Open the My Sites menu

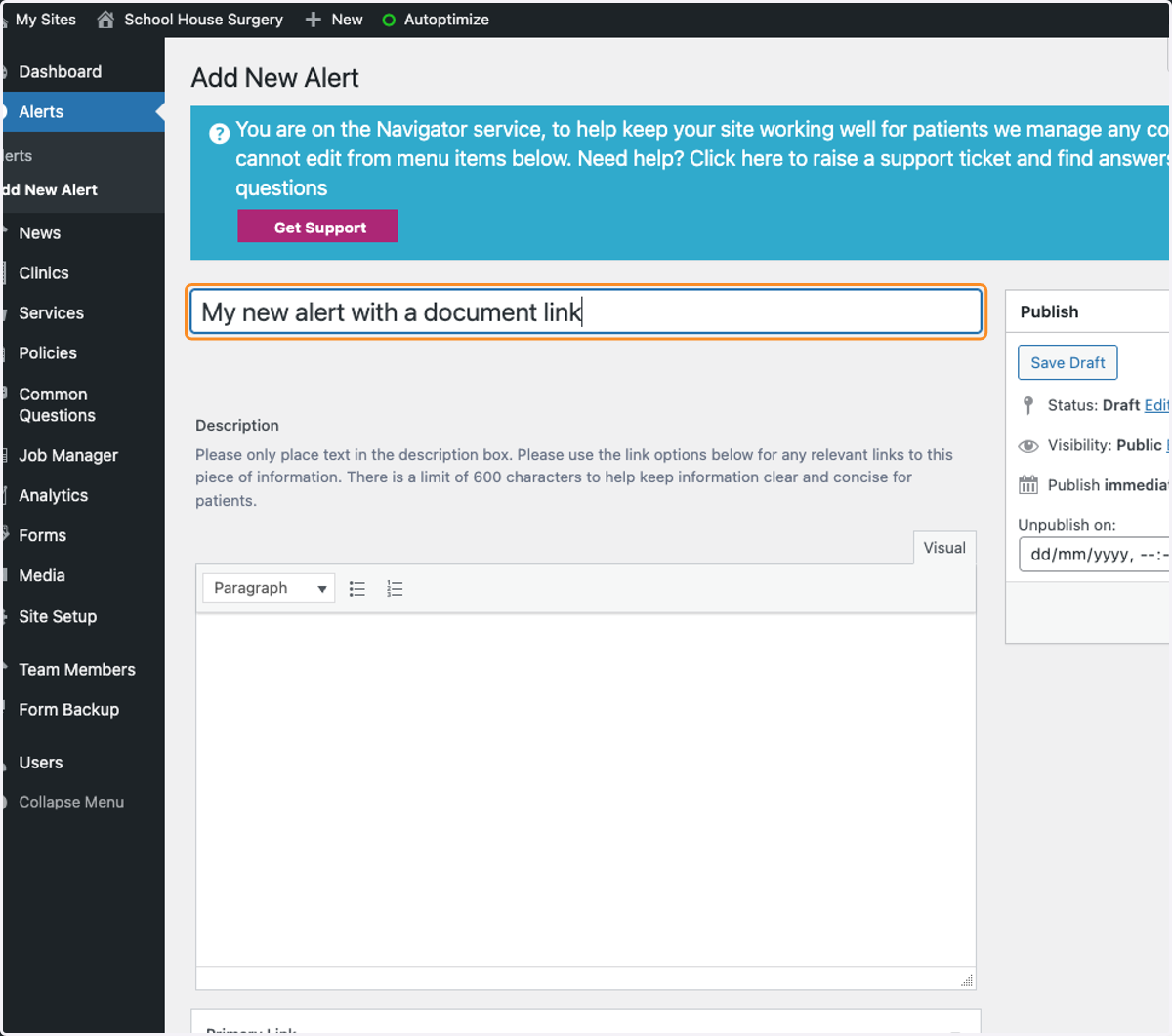45,20
